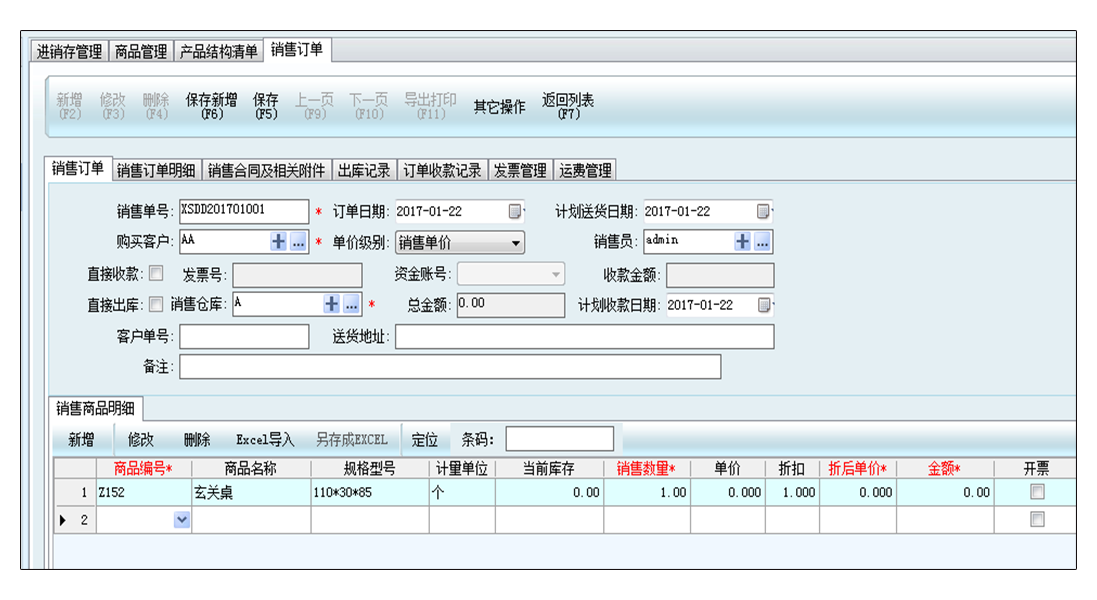Open the 订单日期 calendar picker icon
The width and height of the screenshot is (1097, 600).
[516, 212]
